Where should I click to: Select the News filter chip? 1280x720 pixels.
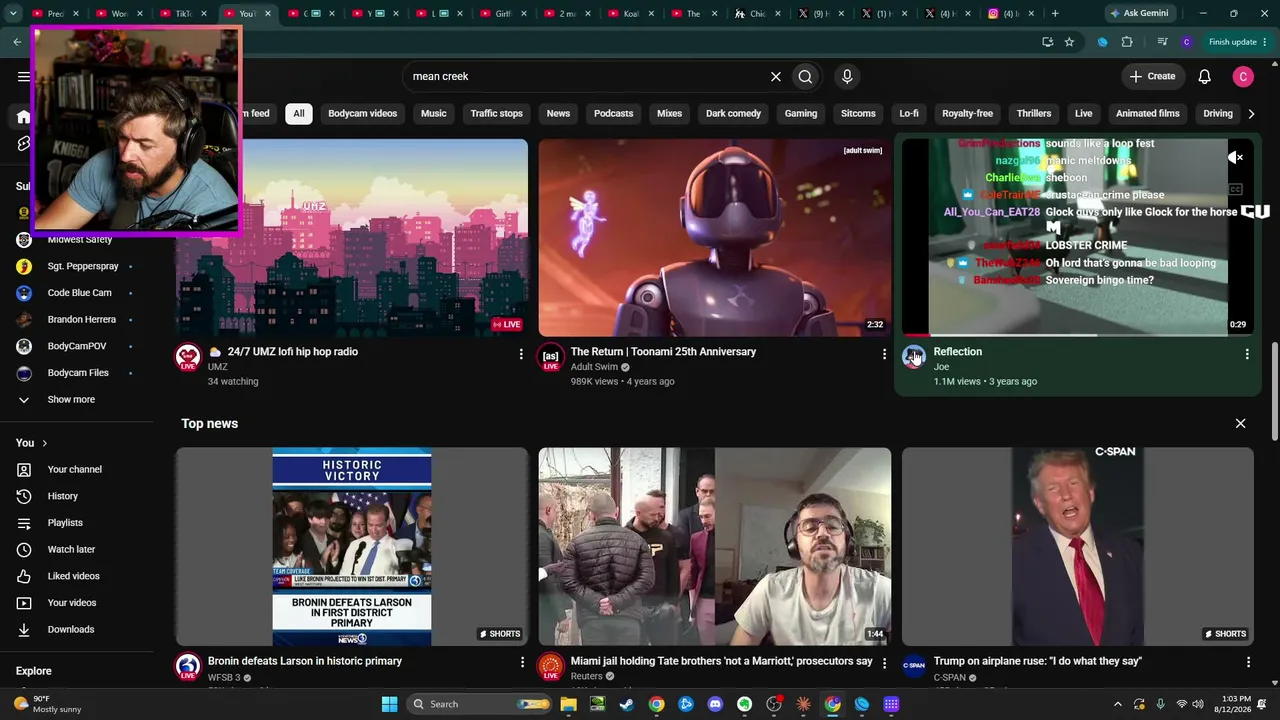(558, 113)
